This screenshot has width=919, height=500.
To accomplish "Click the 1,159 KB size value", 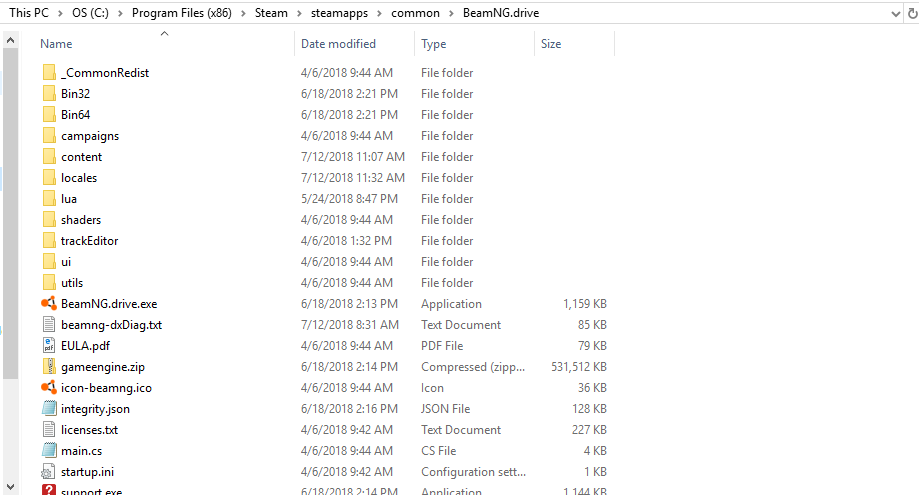I will pos(584,304).
